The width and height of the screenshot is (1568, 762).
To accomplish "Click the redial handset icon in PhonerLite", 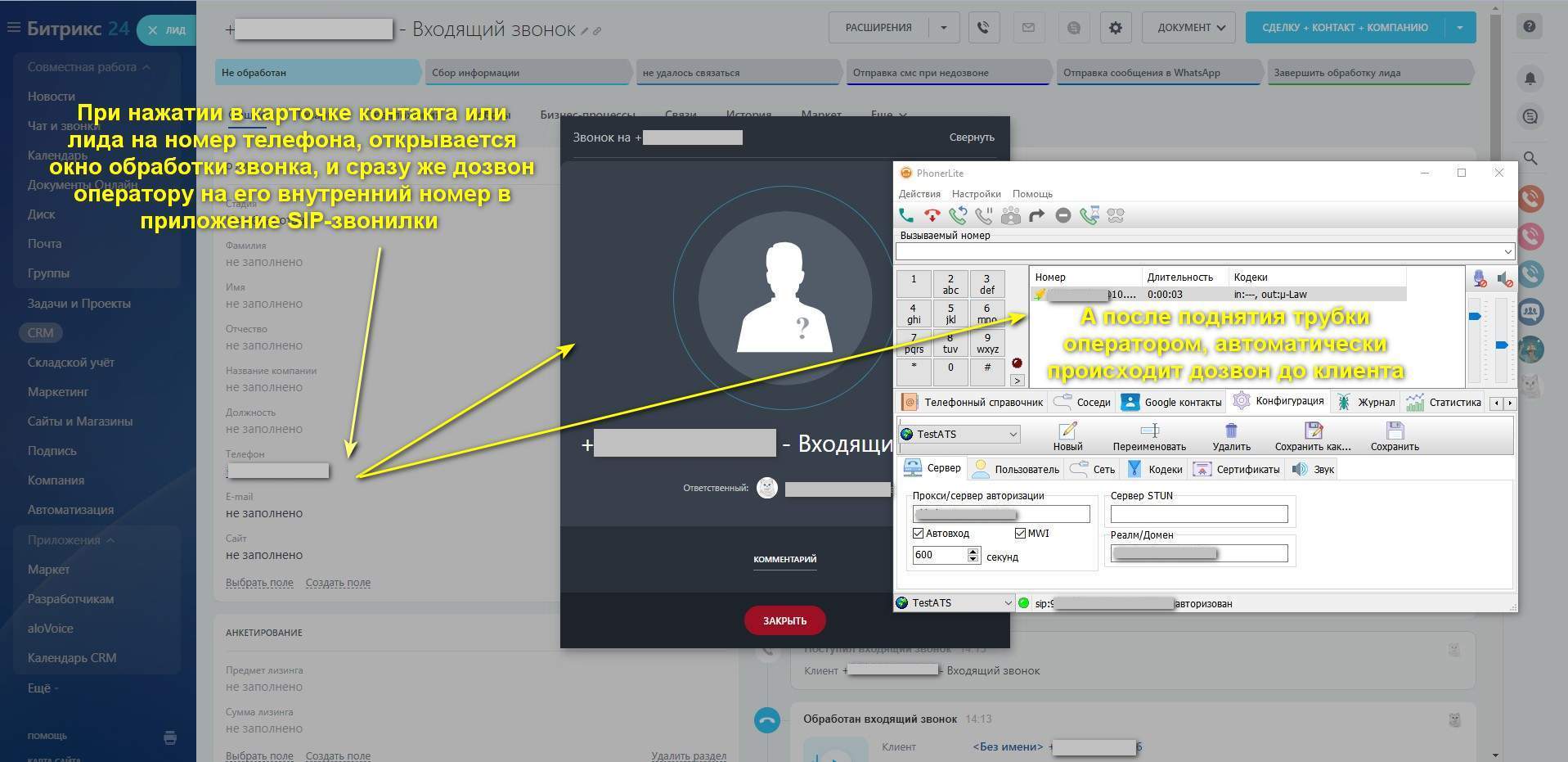I will pos(958,215).
